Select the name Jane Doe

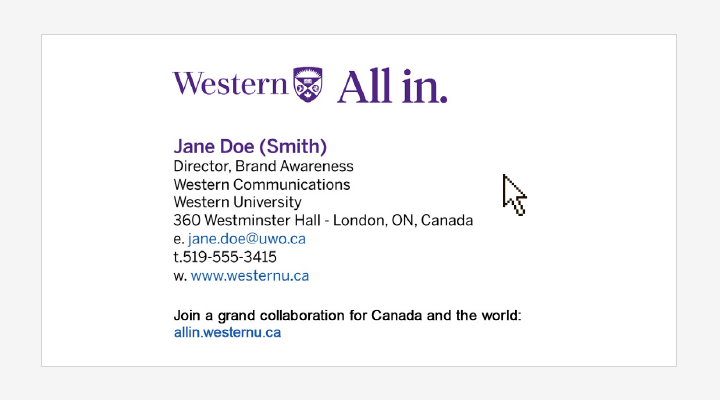209,146
